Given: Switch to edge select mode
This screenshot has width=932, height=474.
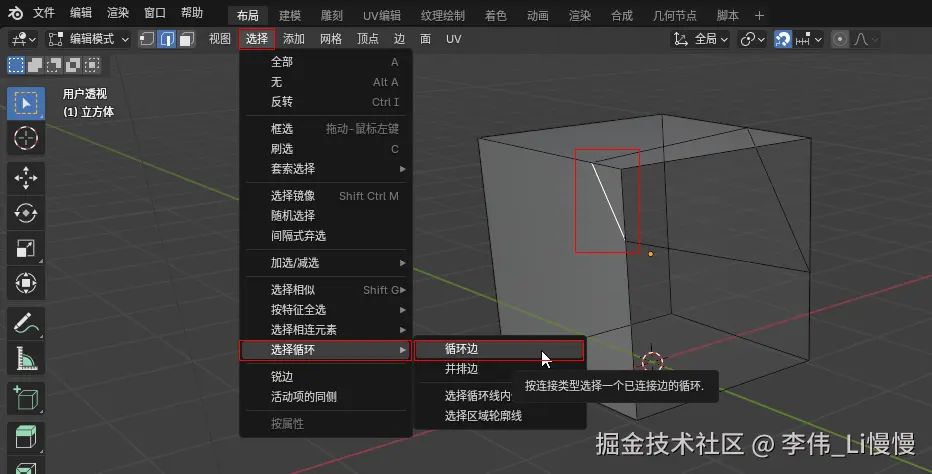Looking at the screenshot, I should 167,39.
